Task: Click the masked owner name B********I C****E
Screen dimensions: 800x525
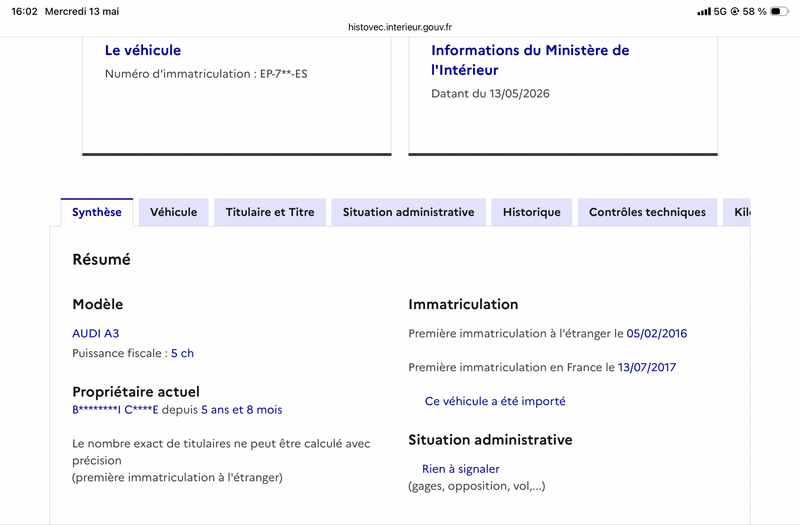Action: tap(115, 410)
